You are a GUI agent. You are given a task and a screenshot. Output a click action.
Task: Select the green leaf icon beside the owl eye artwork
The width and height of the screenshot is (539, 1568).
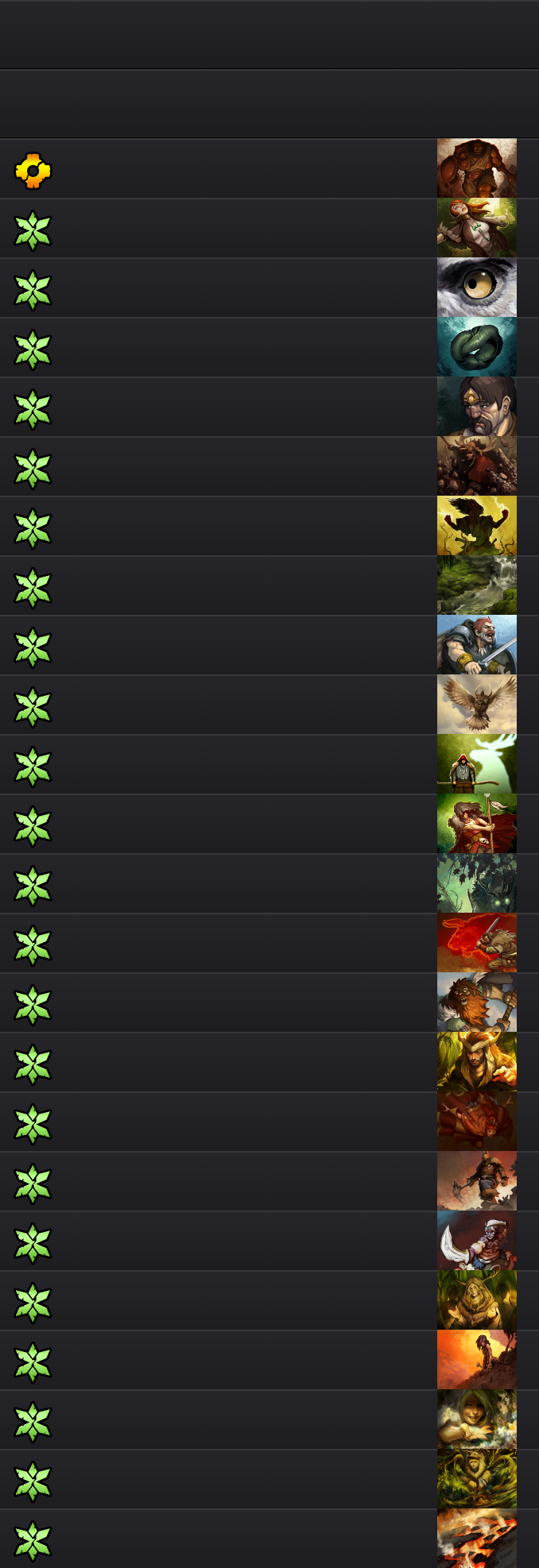(x=33, y=289)
